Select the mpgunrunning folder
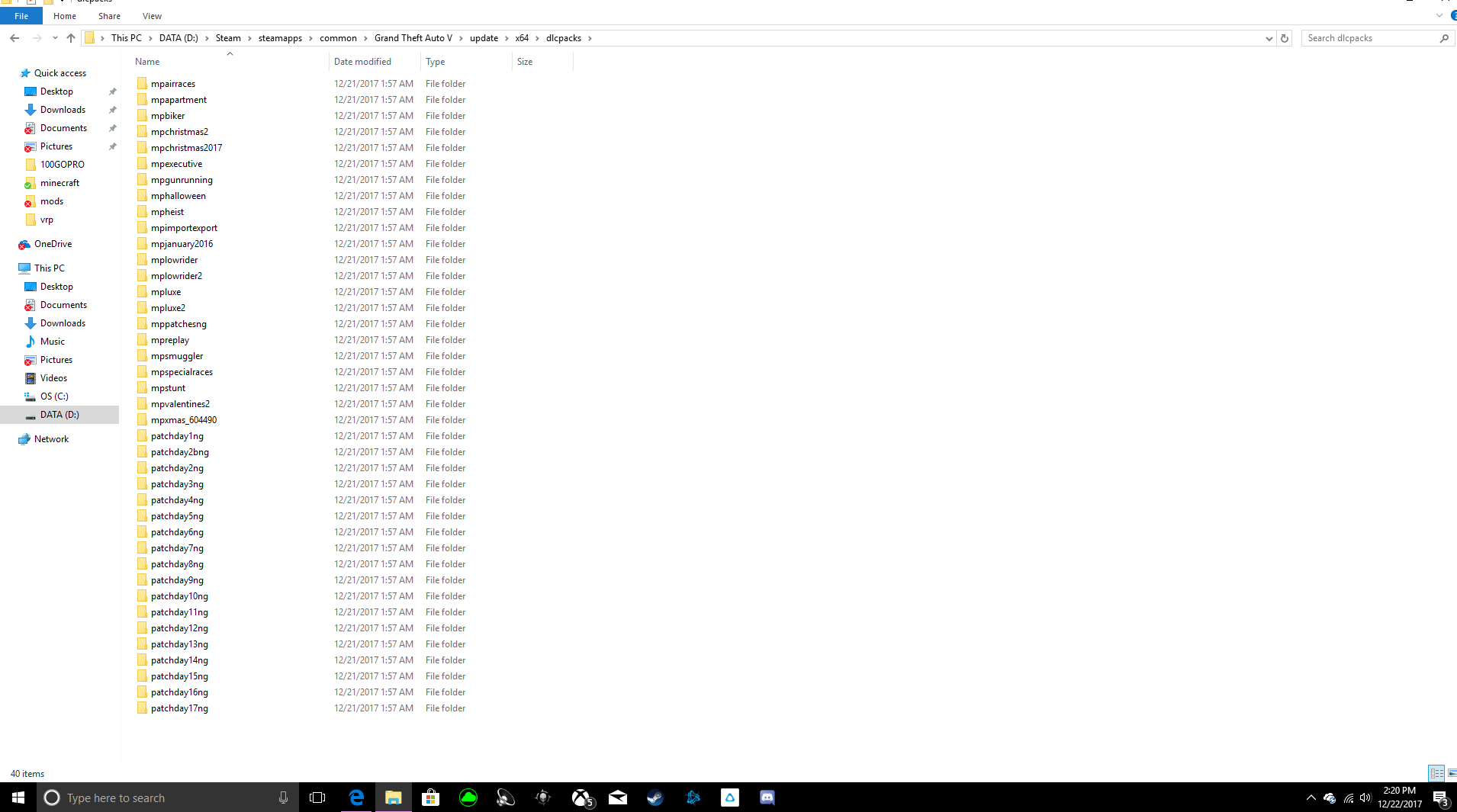 (182, 180)
